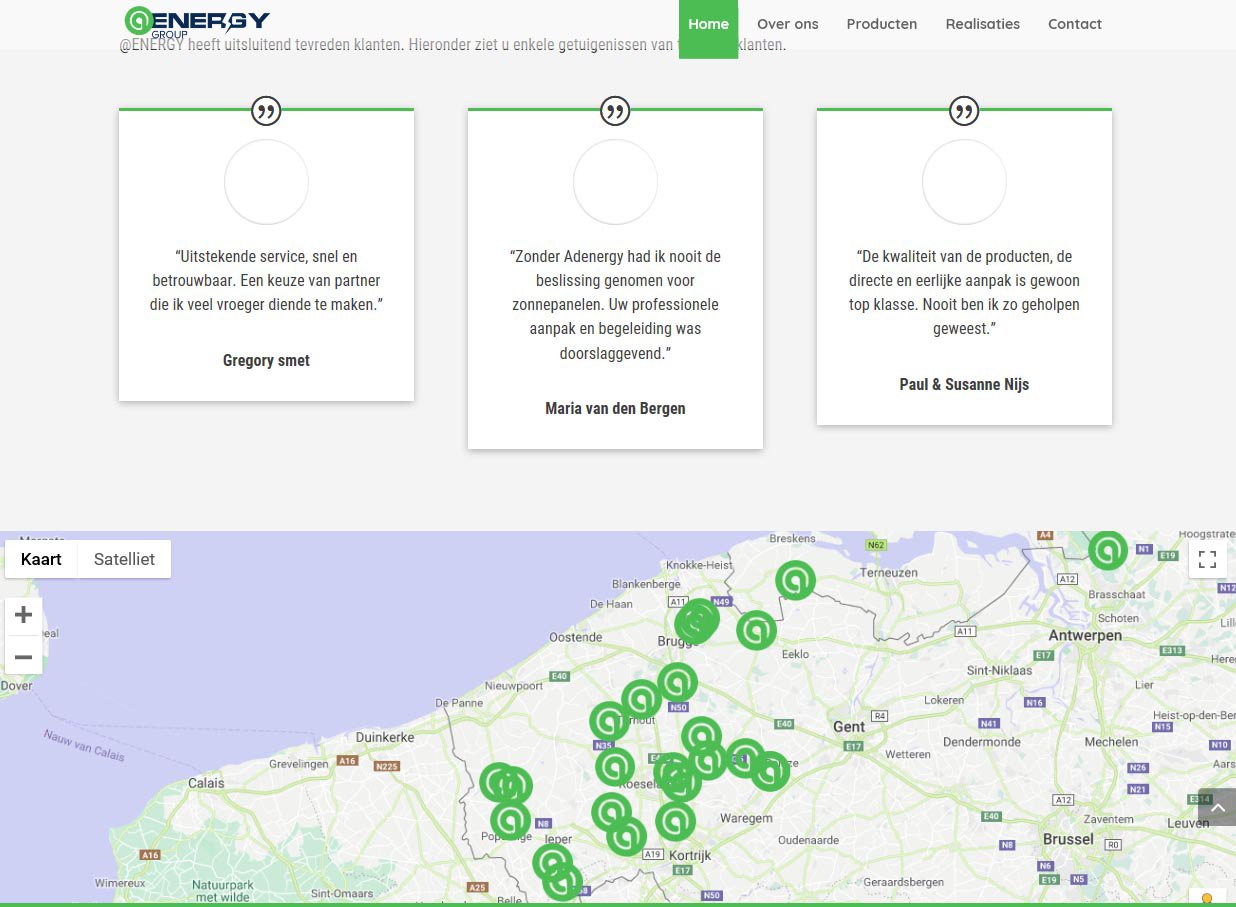Screen dimensions: 1236x907
Task: Navigate to Realisaties
Action: [983, 24]
